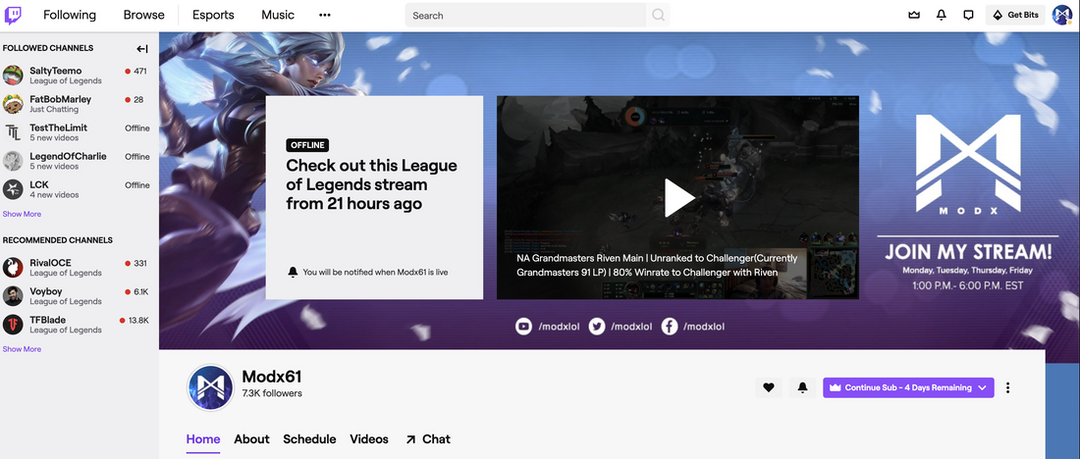
Task: Open the more navigation ellipsis menu
Action: coord(324,15)
